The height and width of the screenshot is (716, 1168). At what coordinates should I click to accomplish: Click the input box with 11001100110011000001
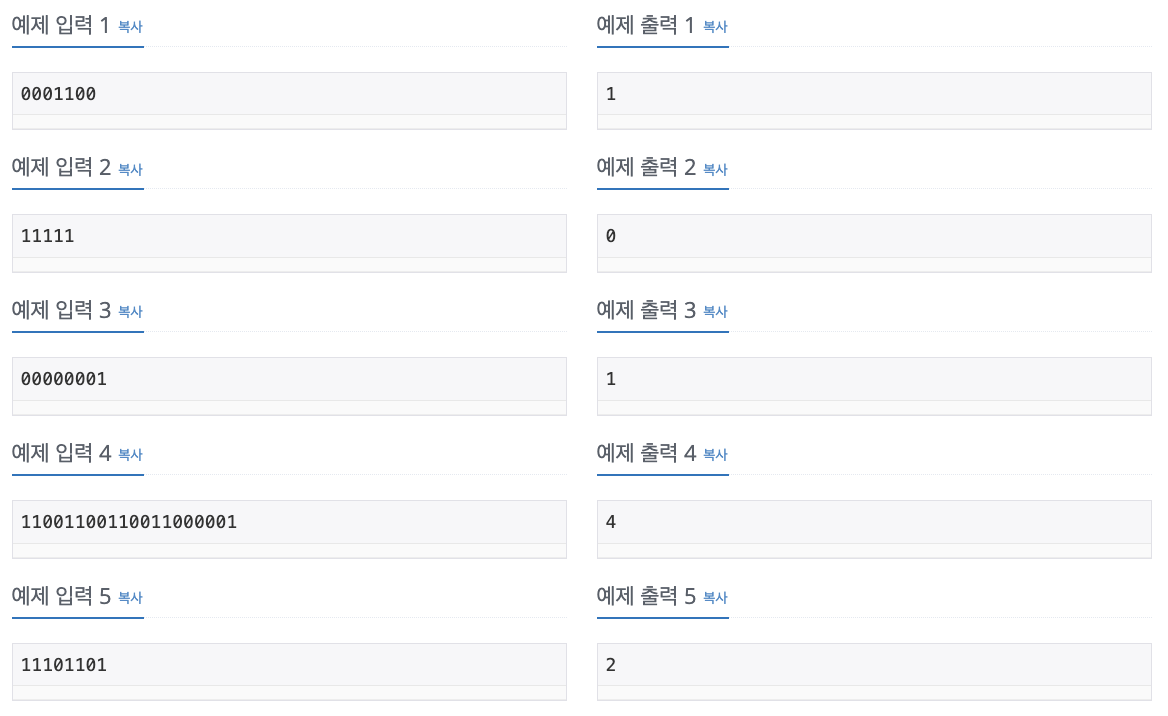tap(289, 522)
